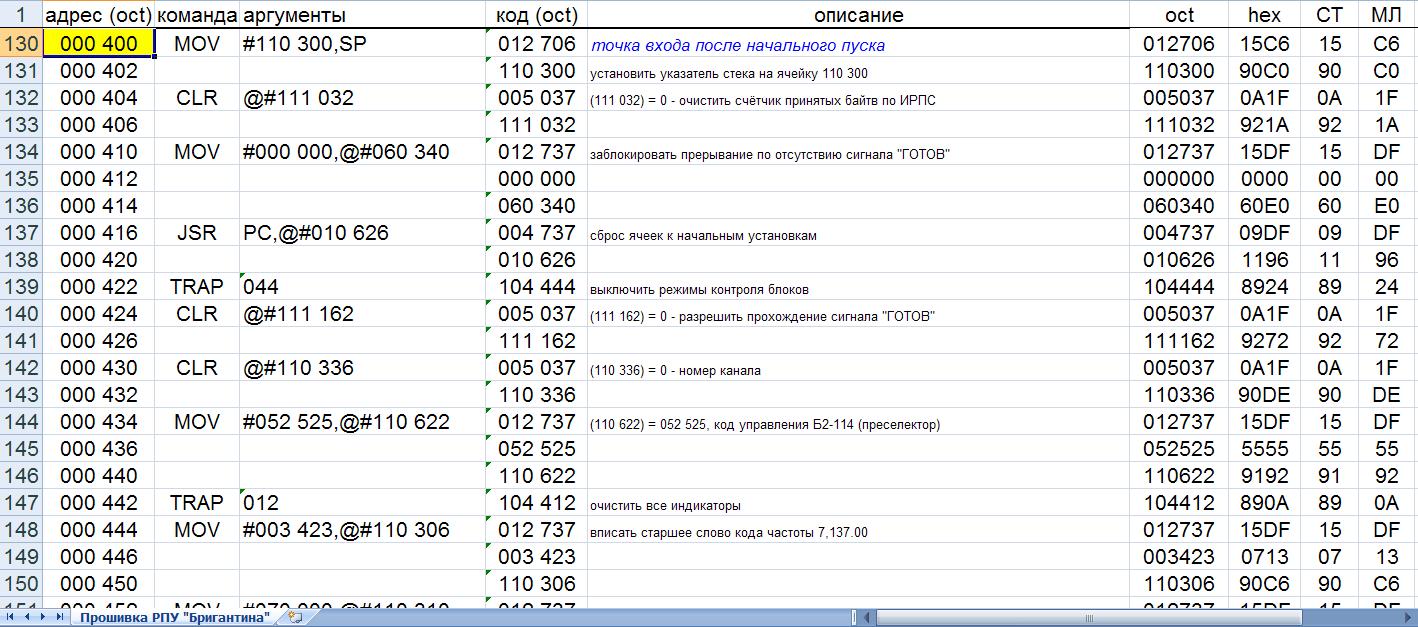This screenshot has height=627, width=1418.
Task: Click hex cell 15C6
Action: 1264,44
